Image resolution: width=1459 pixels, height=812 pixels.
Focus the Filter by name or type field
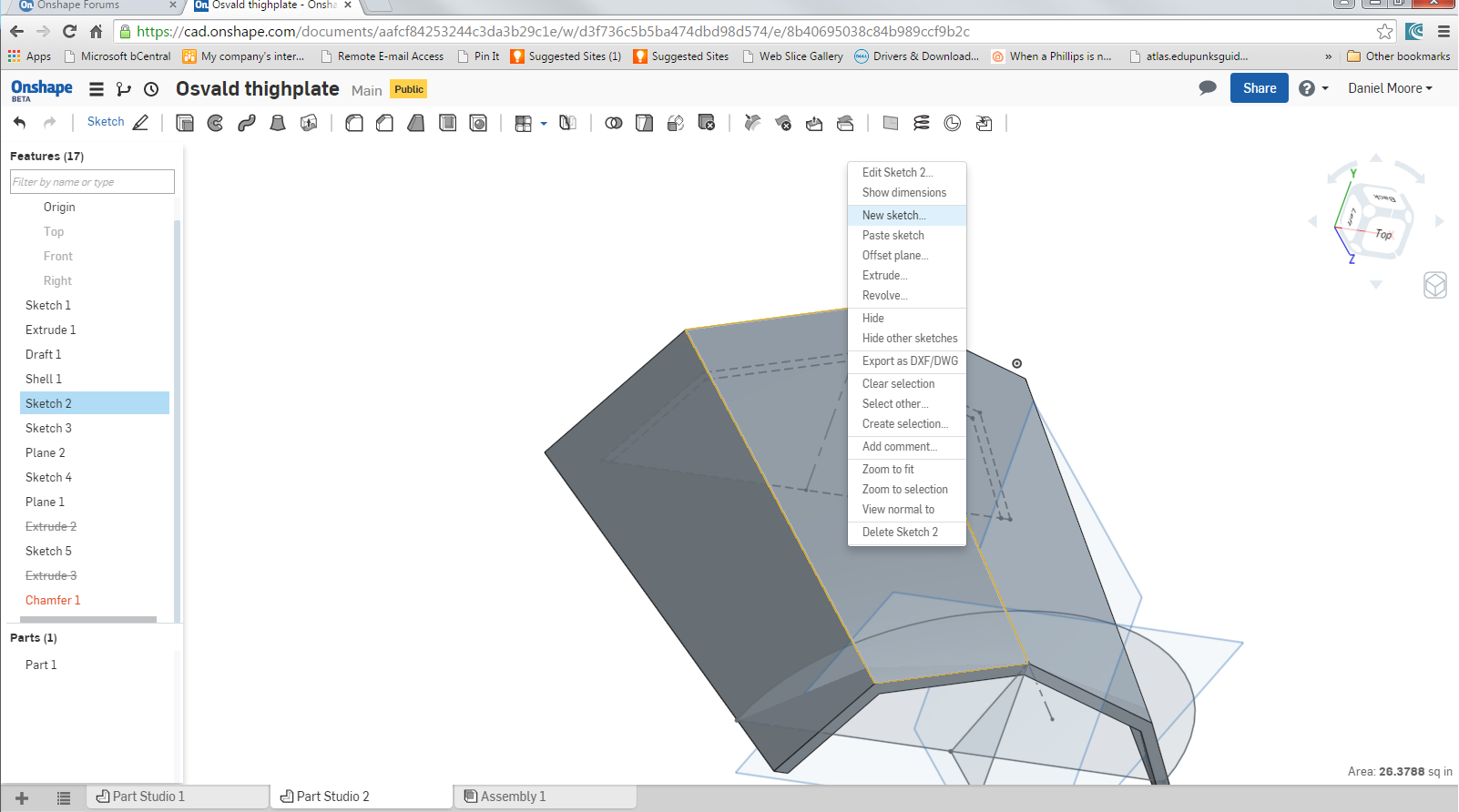coord(92,182)
